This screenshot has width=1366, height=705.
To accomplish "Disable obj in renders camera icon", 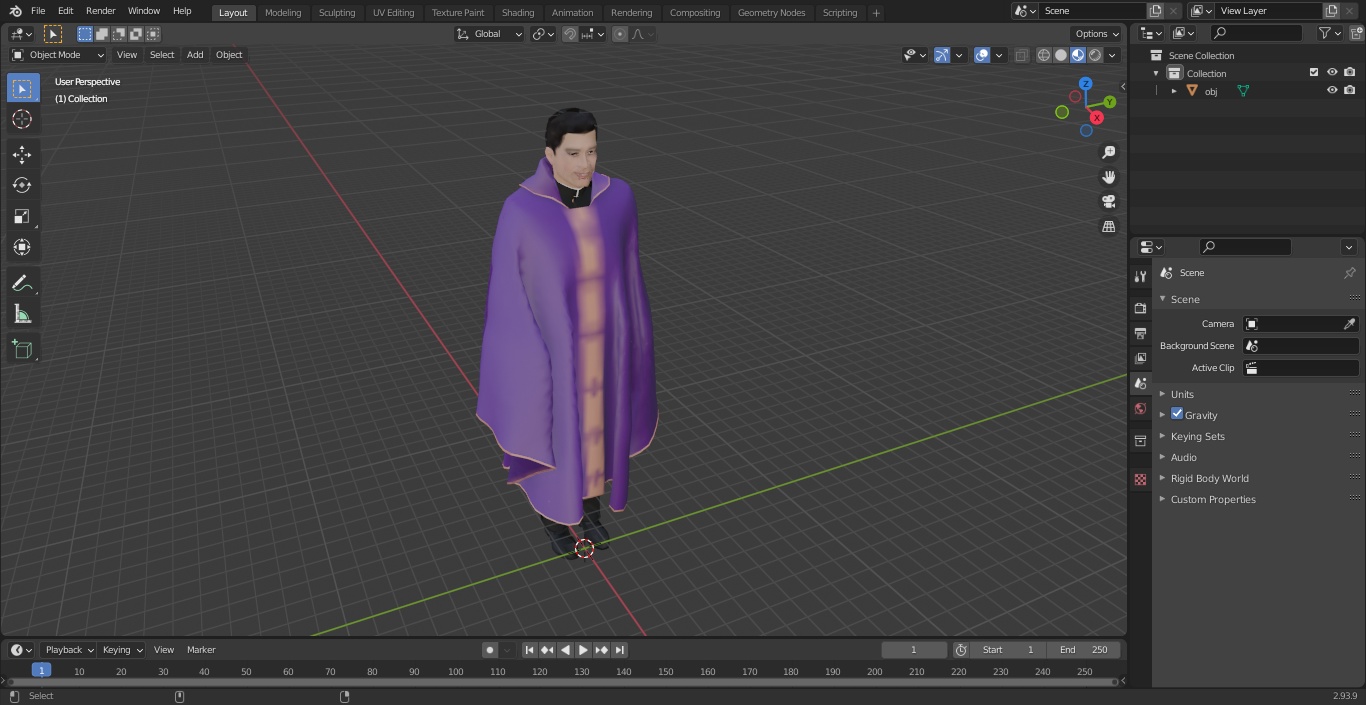I will pyautogui.click(x=1349, y=90).
